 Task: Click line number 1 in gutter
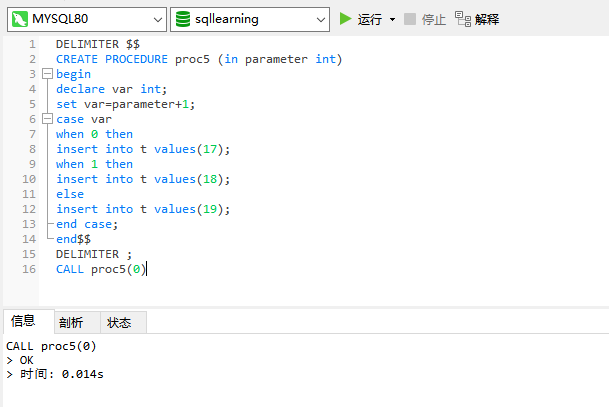pyautogui.click(x=32, y=44)
